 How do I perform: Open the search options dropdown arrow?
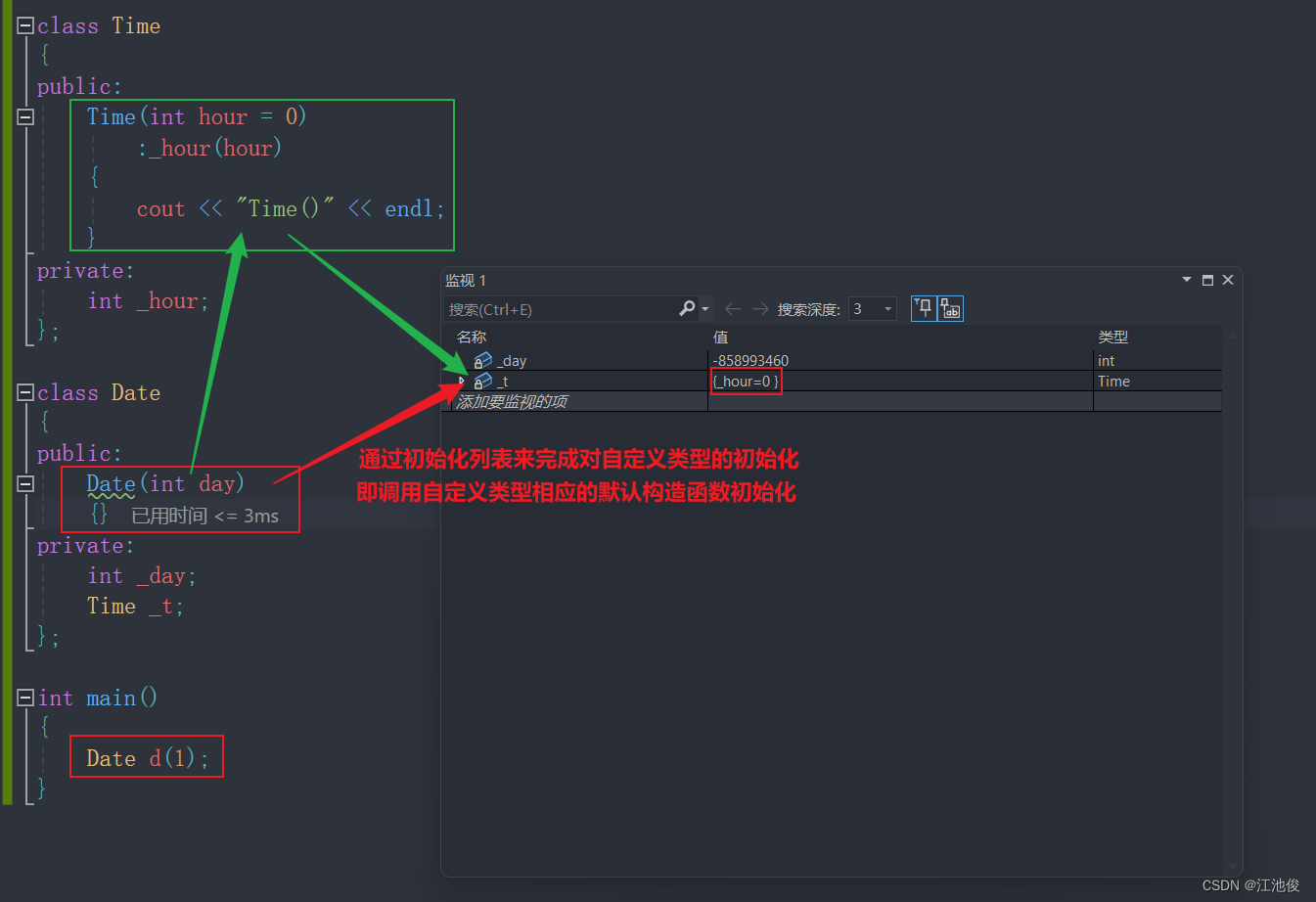[x=704, y=309]
